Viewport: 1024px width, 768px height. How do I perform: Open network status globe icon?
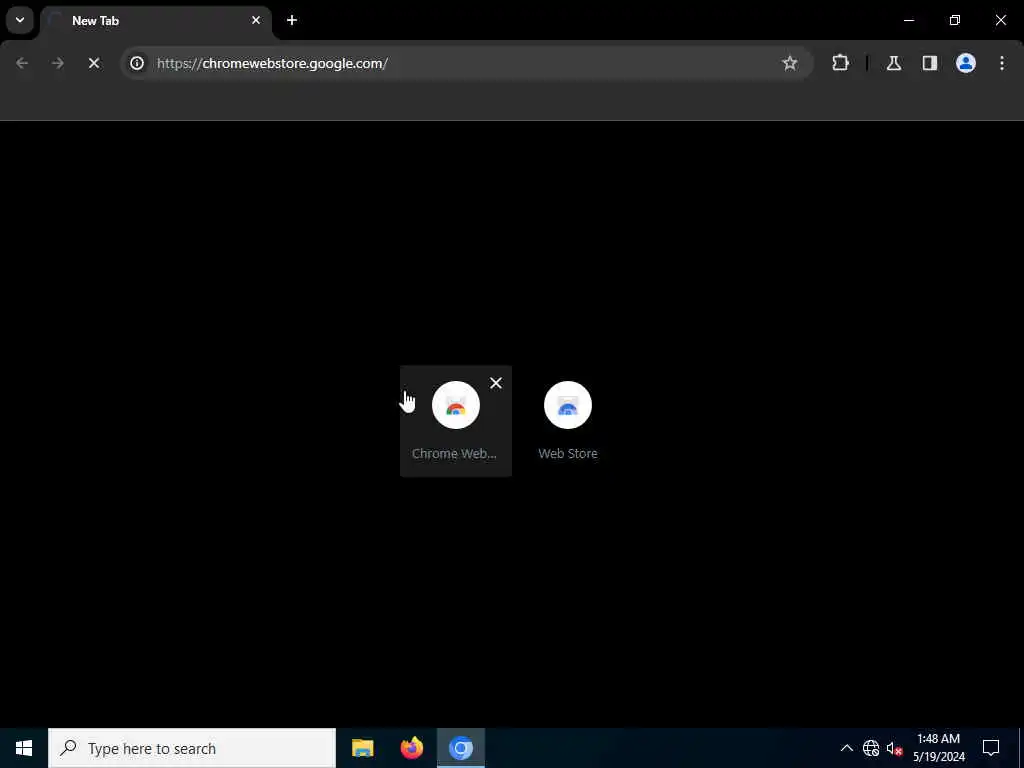(x=871, y=748)
